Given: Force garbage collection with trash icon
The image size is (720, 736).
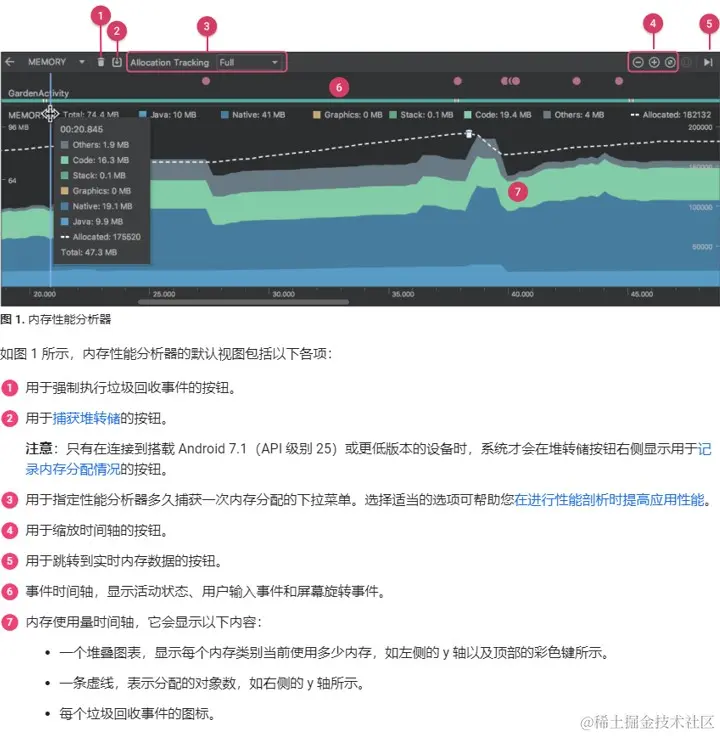Looking at the screenshot, I should (x=101, y=62).
